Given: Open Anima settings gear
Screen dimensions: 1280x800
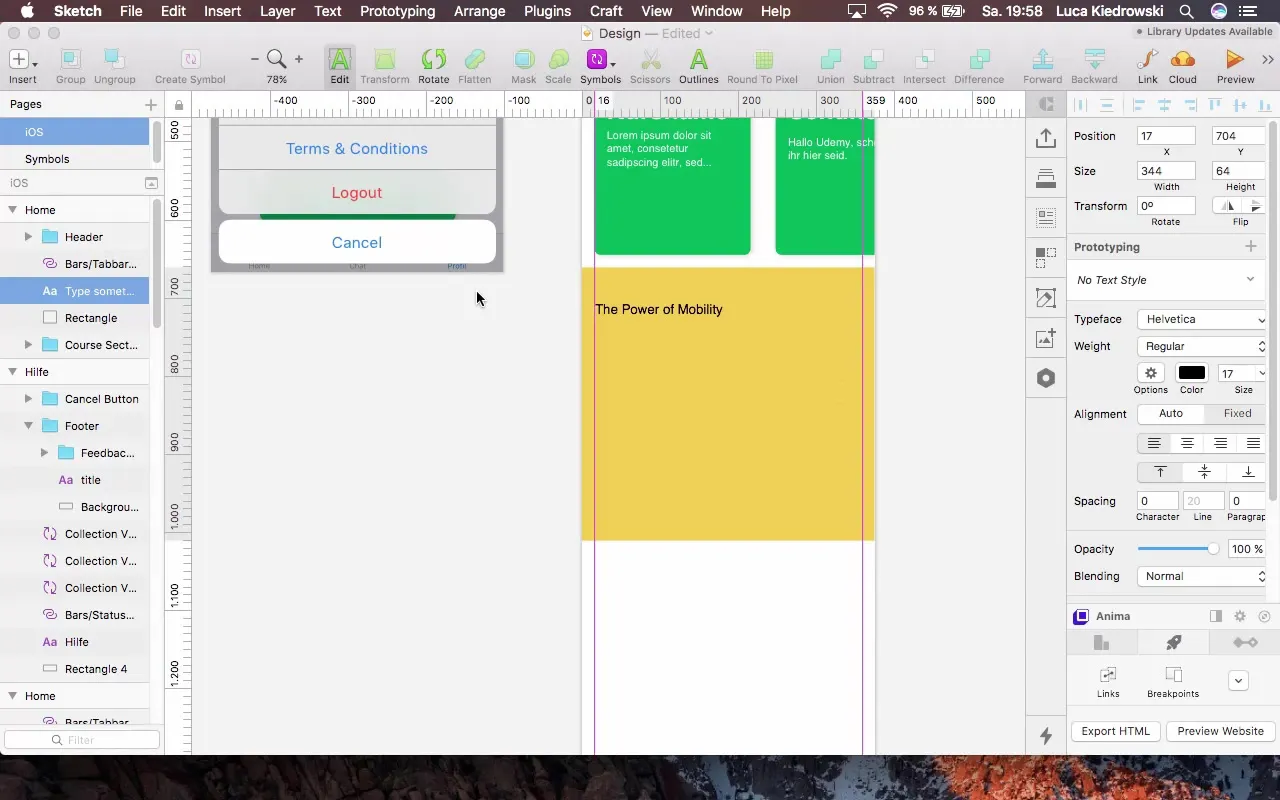Looking at the screenshot, I should pyautogui.click(x=1240, y=617).
